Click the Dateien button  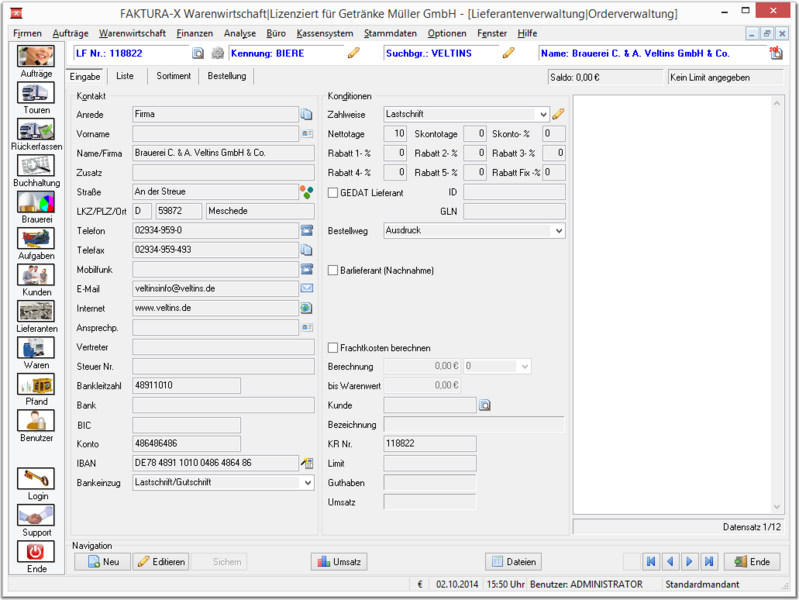513,562
